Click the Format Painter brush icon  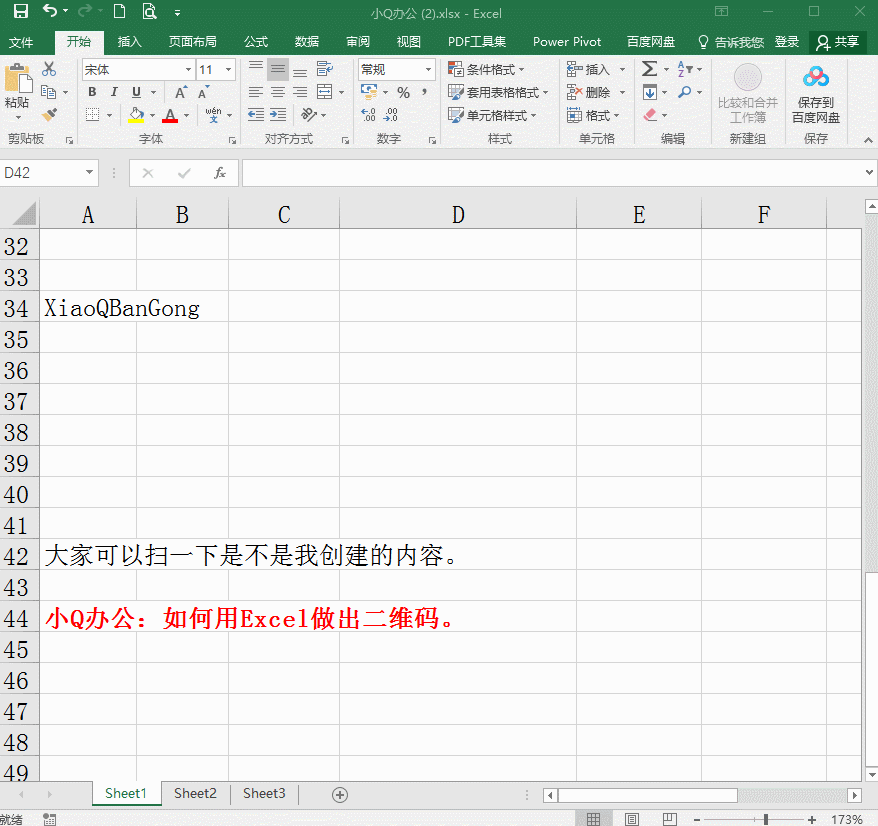49,115
